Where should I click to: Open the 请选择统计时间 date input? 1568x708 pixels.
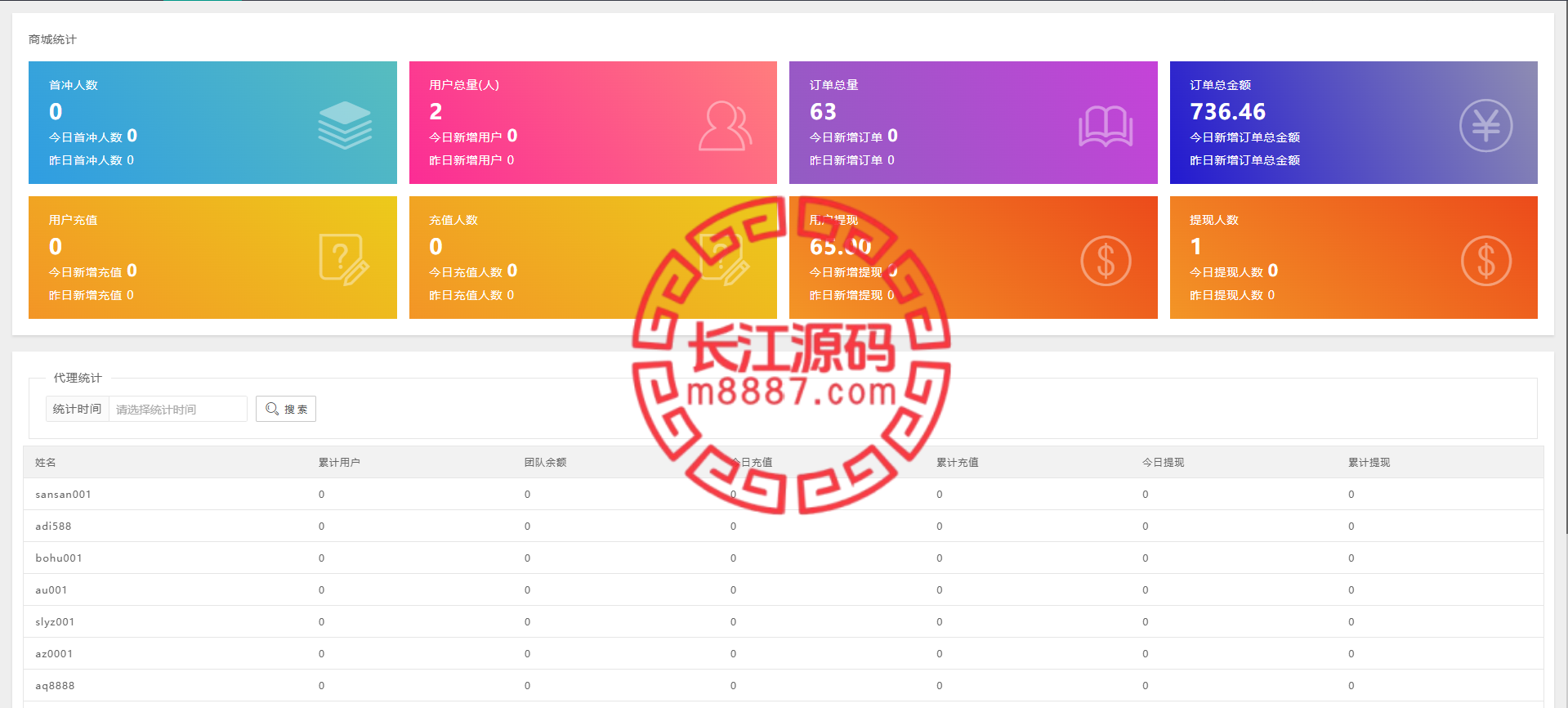point(178,409)
